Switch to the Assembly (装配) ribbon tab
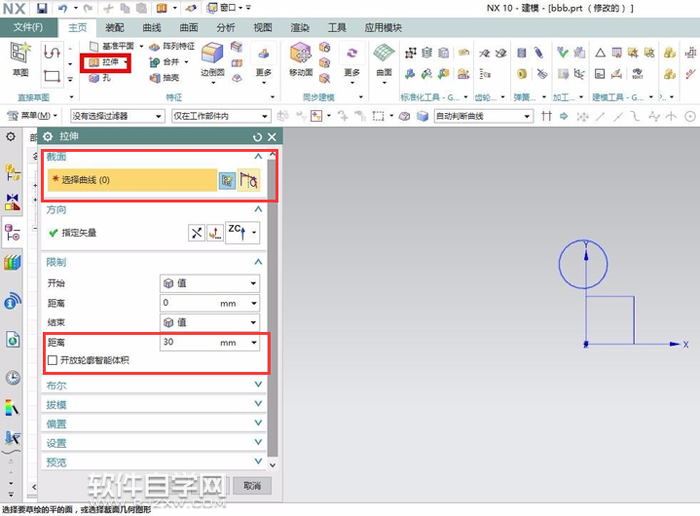 (115, 28)
